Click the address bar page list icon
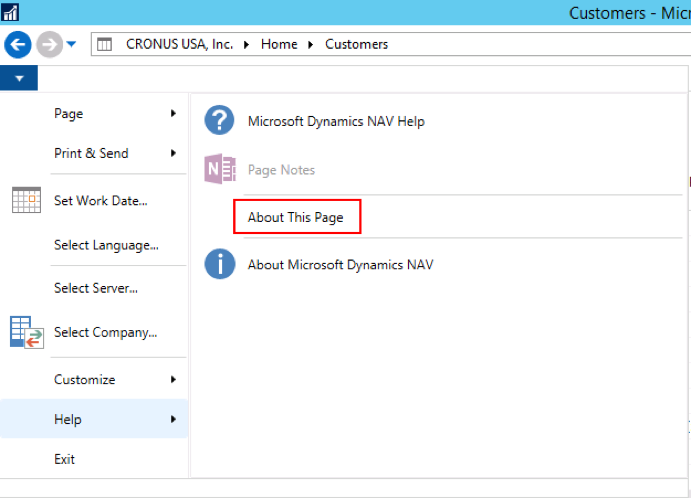 tap(104, 45)
